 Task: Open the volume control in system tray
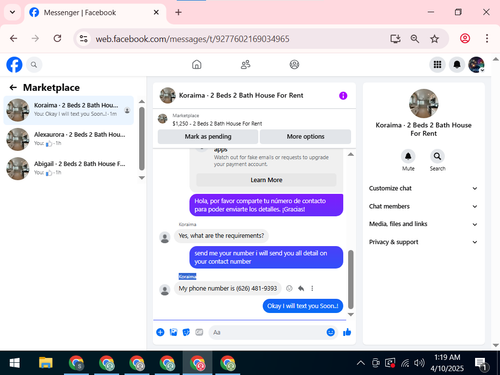[x=419, y=363]
